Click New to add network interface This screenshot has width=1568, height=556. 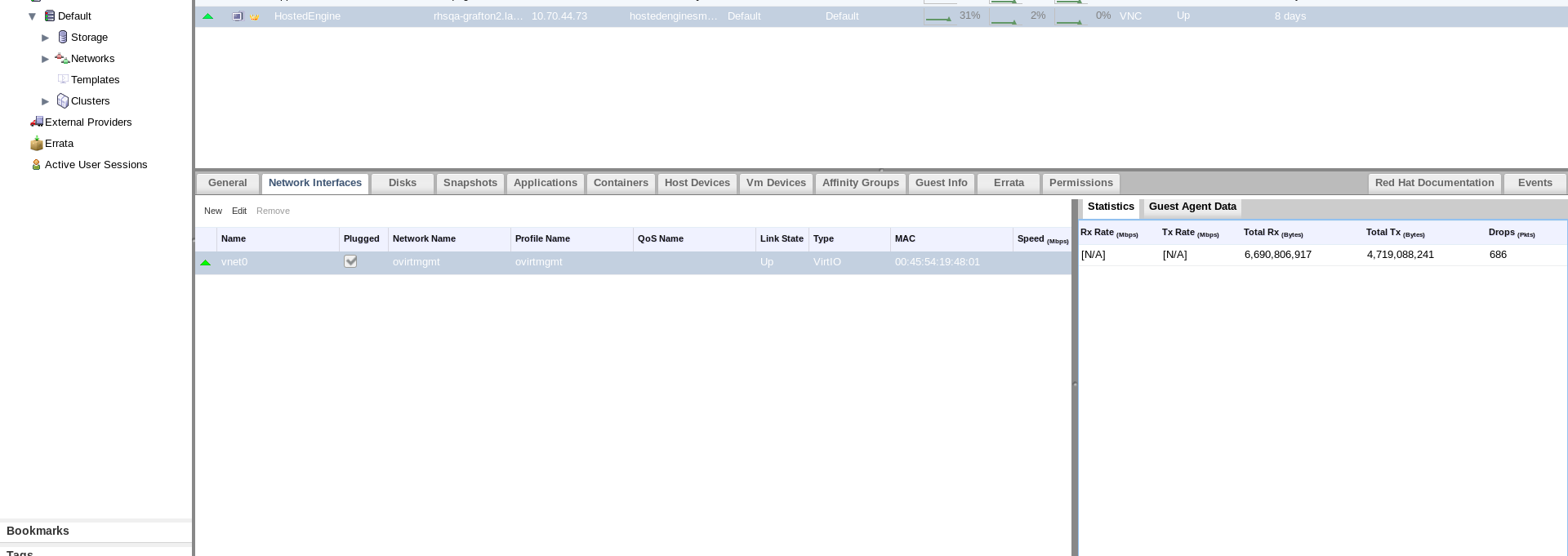click(x=213, y=211)
